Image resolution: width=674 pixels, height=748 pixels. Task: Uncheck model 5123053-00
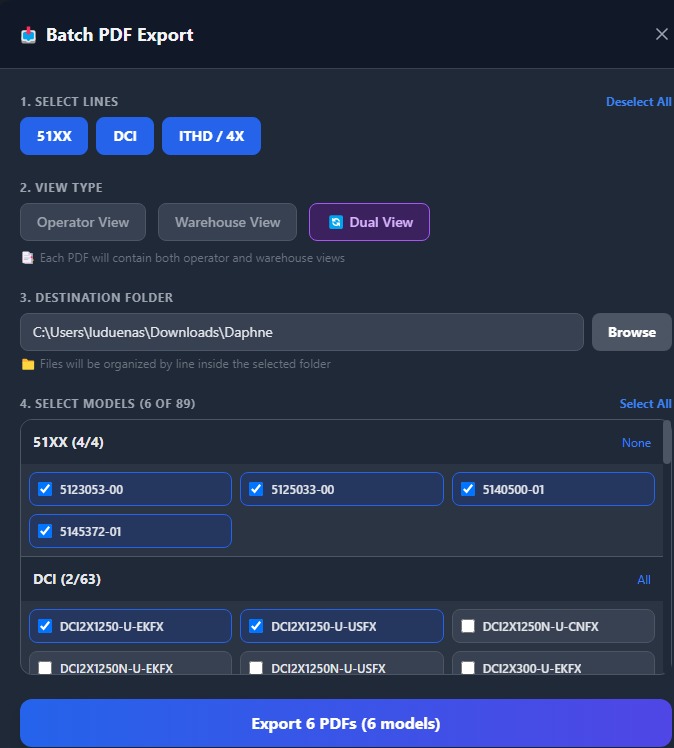(45, 489)
